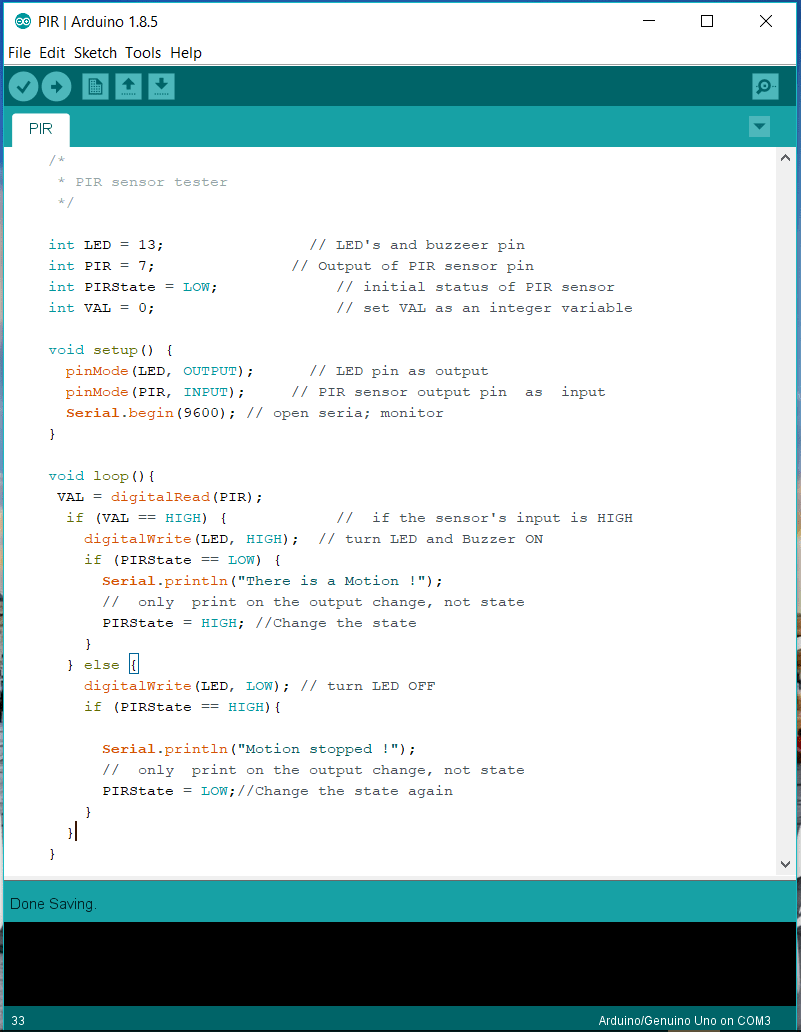Click the 'There is a Motion !' println line
This screenshot has width=801, height=1032.
coord(272,581)
